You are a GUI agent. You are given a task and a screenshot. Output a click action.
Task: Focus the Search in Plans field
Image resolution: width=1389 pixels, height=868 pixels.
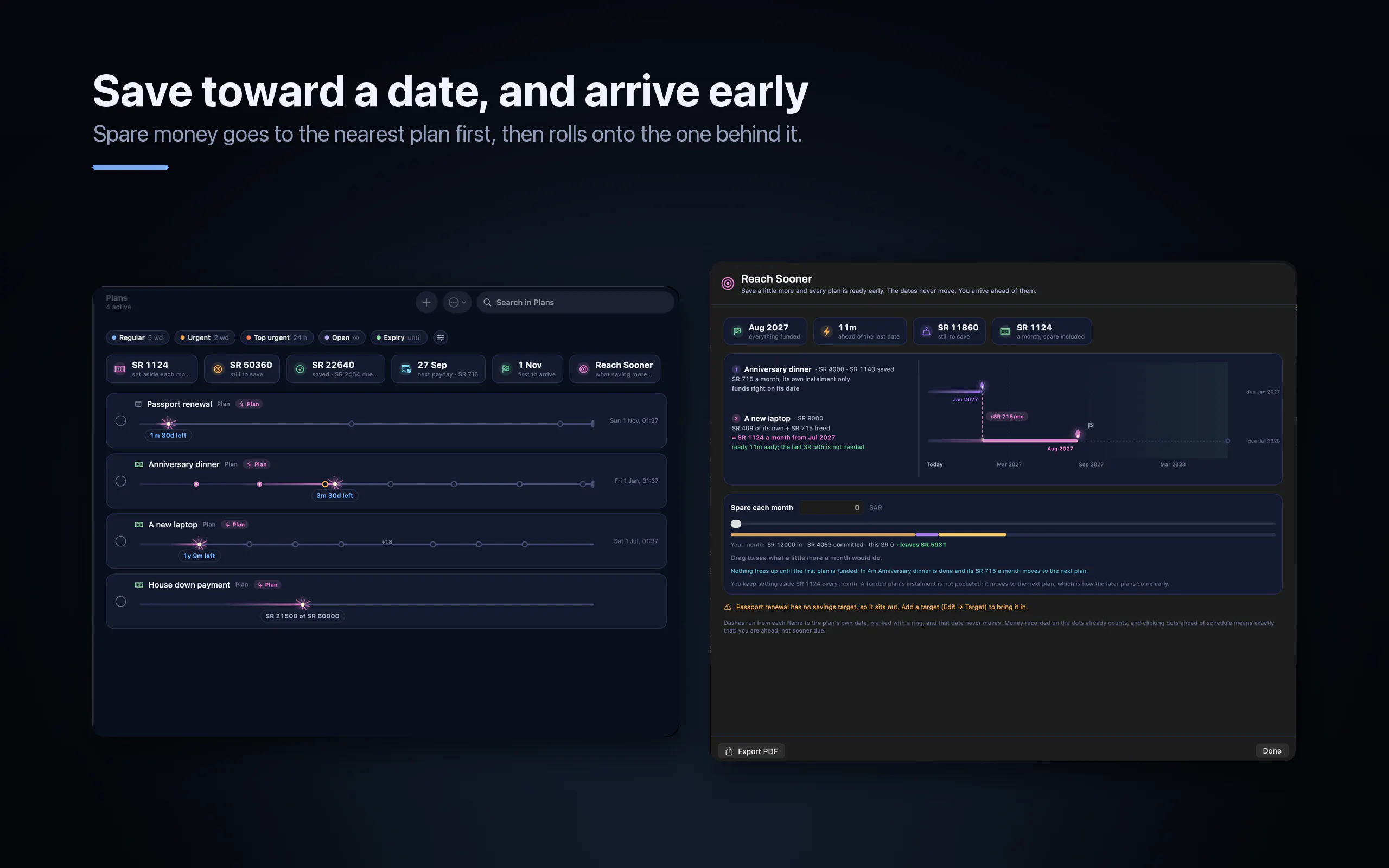[575, 303]
